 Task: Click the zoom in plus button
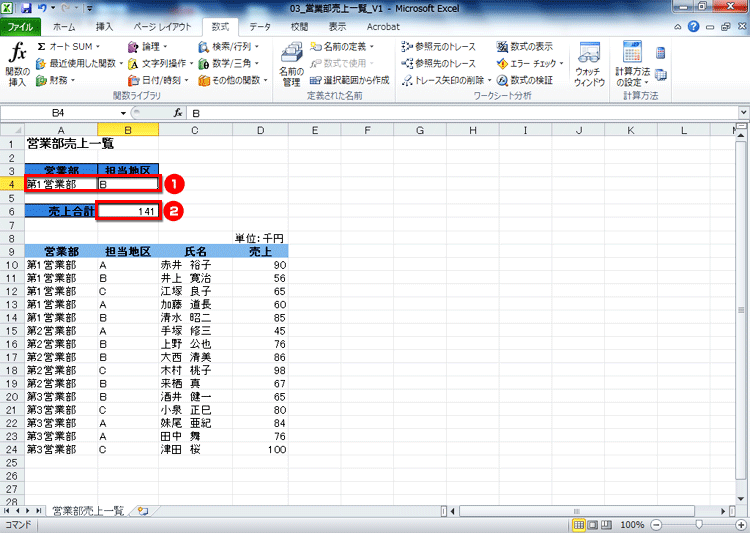(x=740, y=525)
